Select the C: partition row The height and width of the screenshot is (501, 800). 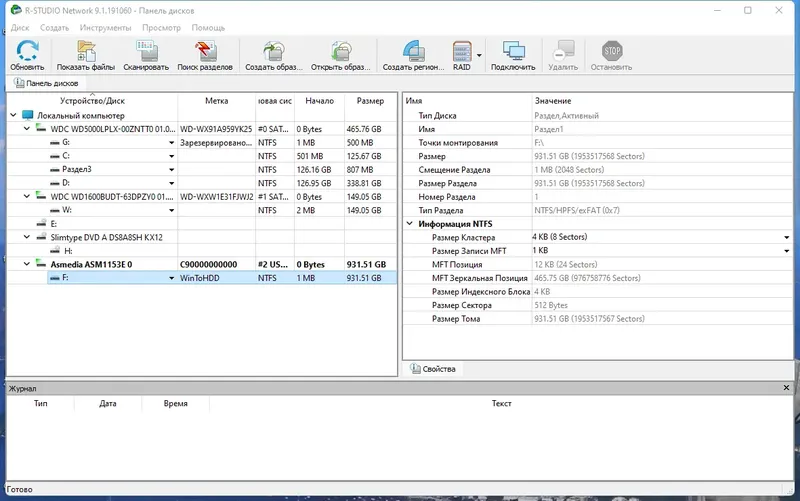202,156
